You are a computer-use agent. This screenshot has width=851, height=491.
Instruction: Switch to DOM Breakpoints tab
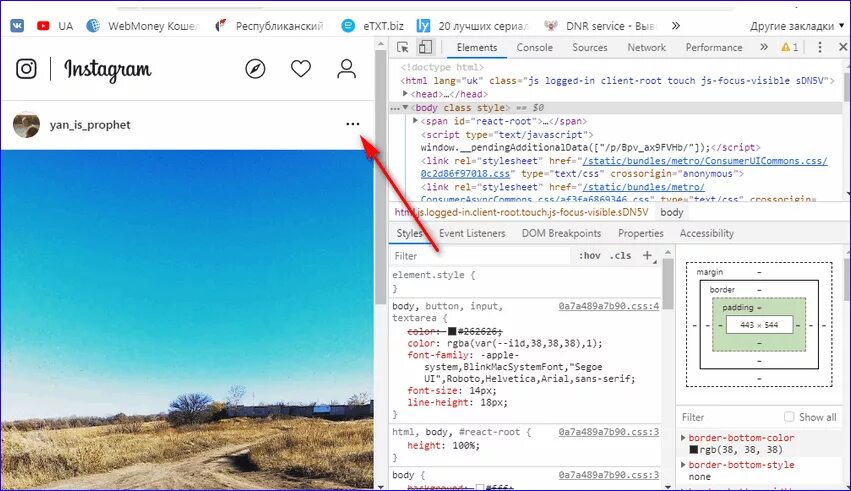pos(561,233)
